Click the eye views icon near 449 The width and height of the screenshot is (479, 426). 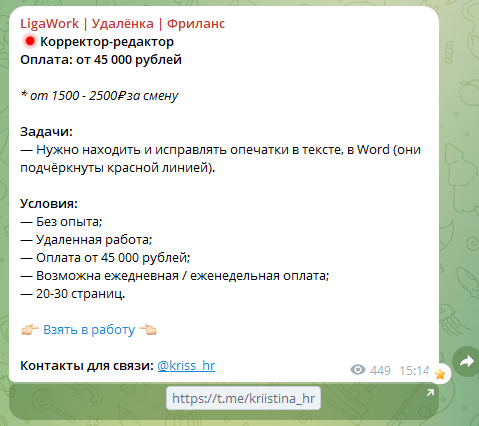pyautogui.click(x=358, y=370)
